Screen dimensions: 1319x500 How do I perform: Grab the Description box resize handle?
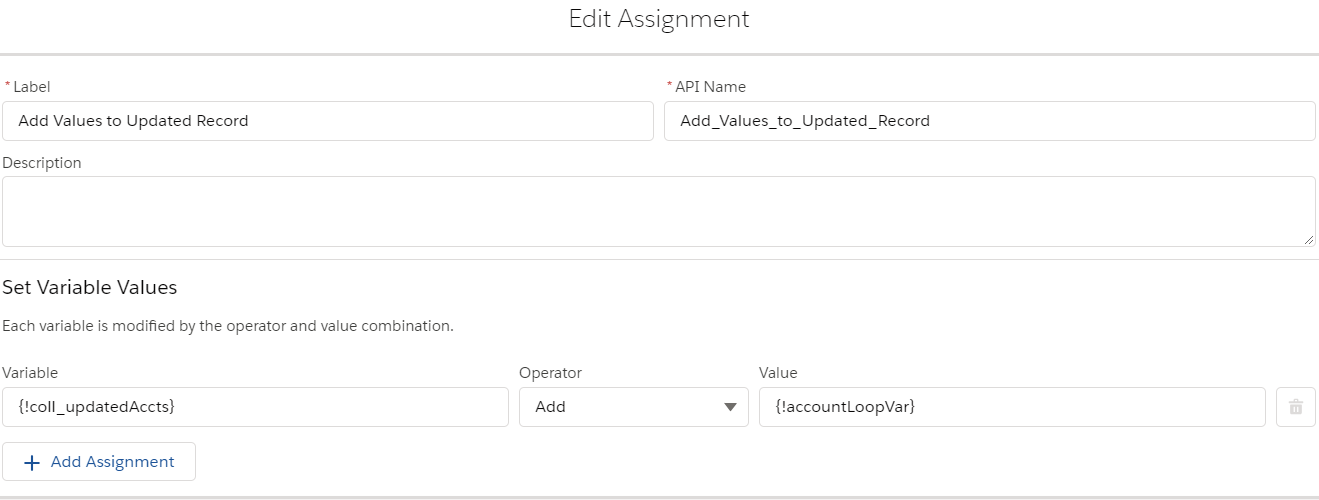click(1309, 240)
